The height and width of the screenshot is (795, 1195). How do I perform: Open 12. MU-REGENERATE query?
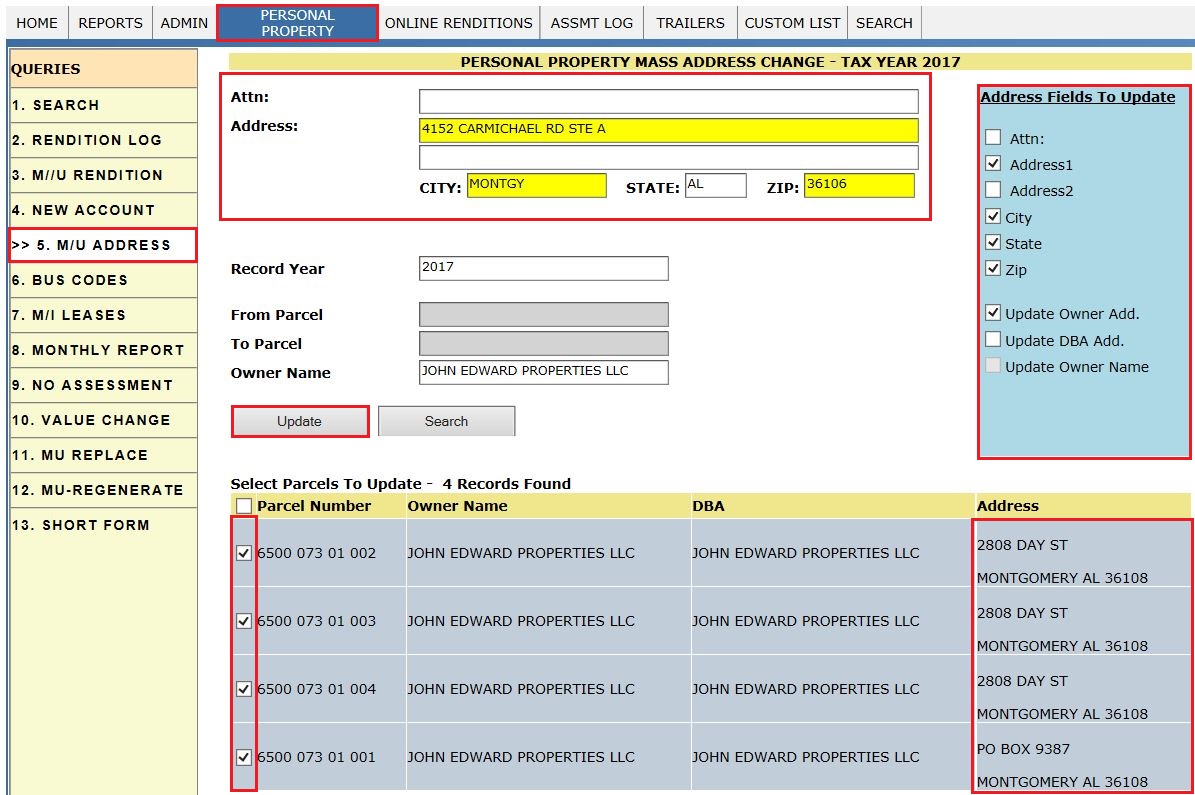[x=104, y=491]
